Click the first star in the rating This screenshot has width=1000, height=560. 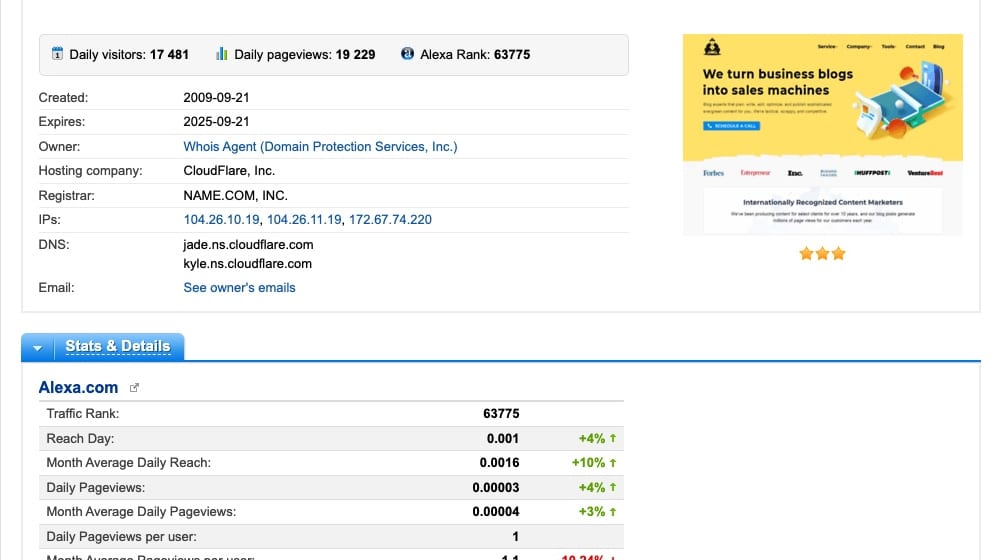[806, 254]
